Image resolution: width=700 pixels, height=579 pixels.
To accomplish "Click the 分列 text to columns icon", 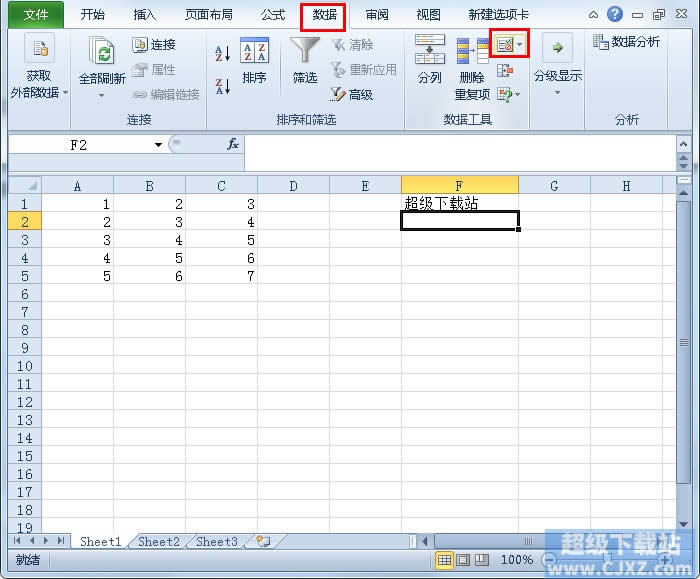I will [429, 50].
